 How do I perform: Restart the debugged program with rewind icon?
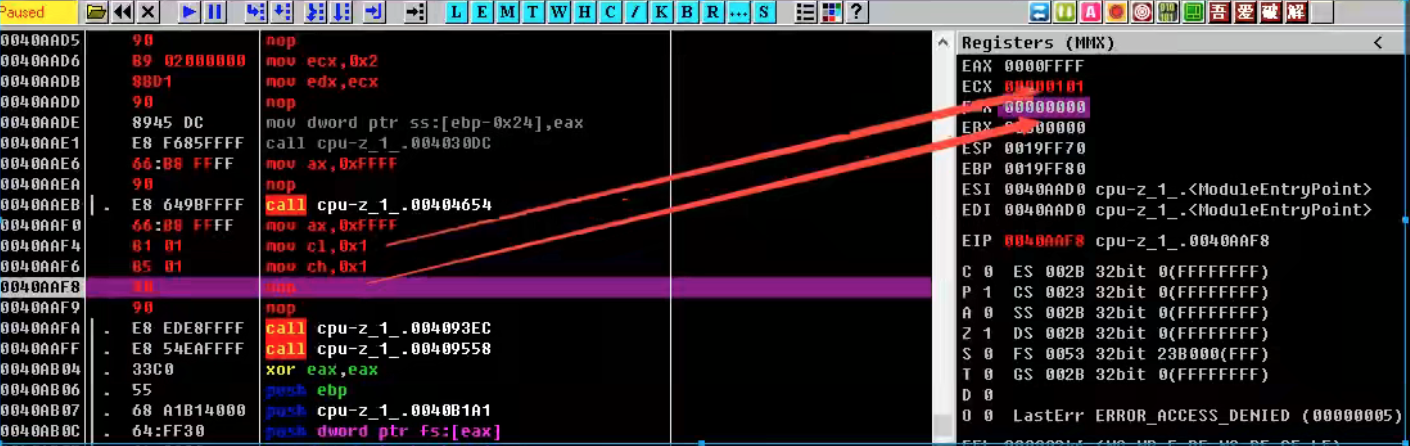(122, 13)
